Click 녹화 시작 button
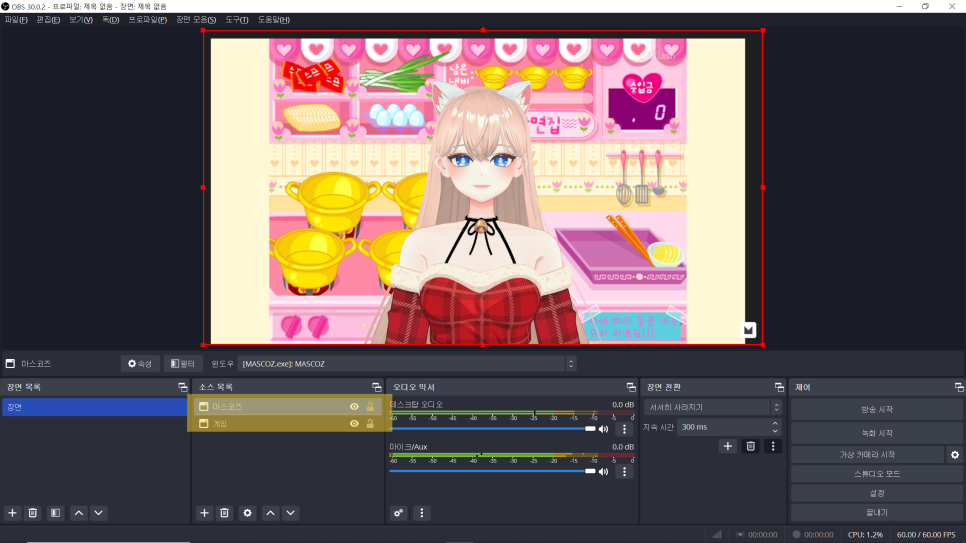Viewport: 966px width, 543px height. [x=877, y=433]
